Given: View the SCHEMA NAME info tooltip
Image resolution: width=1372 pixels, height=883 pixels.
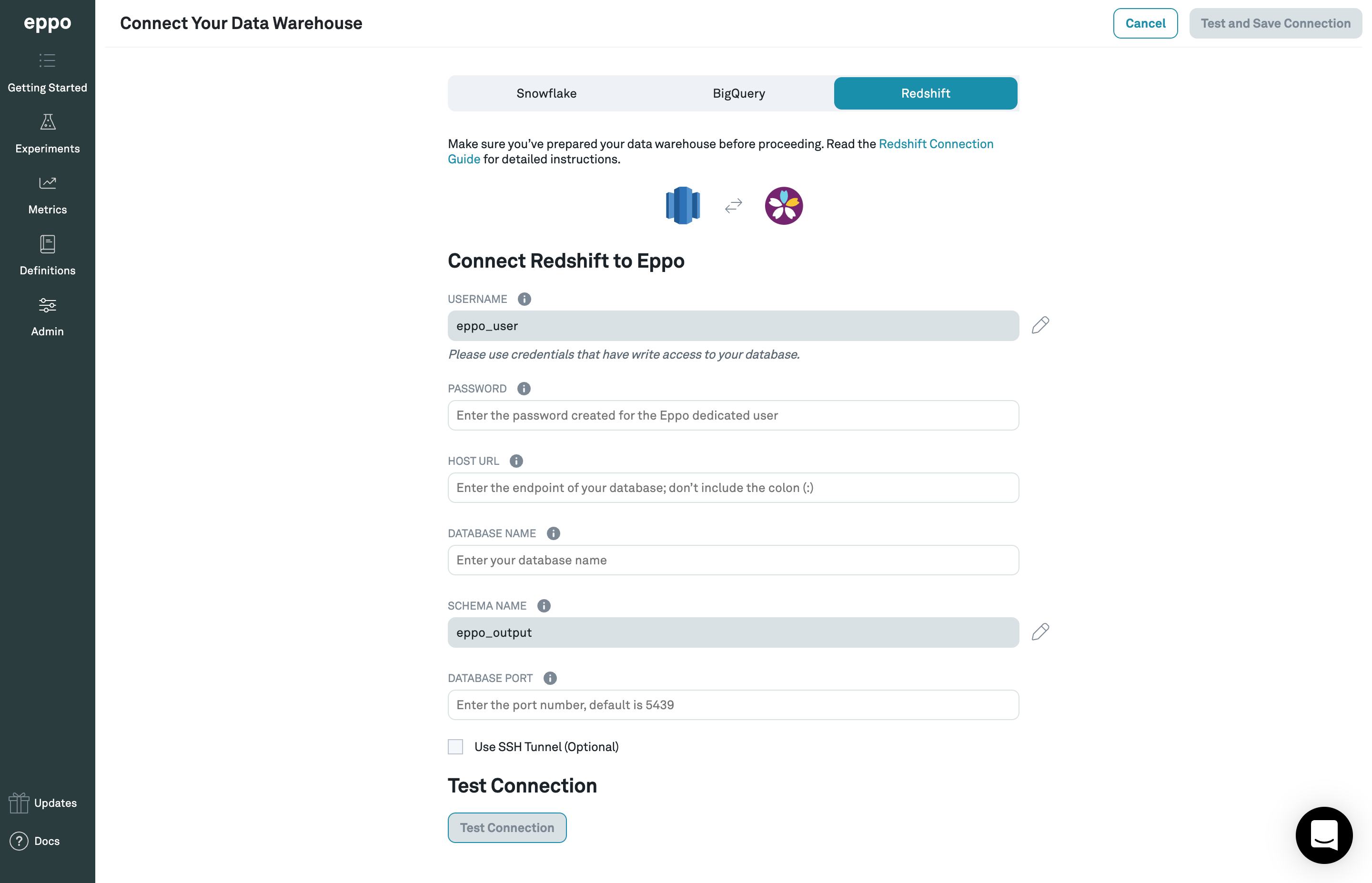Looking at the screenshot, I should pos(544,605).
